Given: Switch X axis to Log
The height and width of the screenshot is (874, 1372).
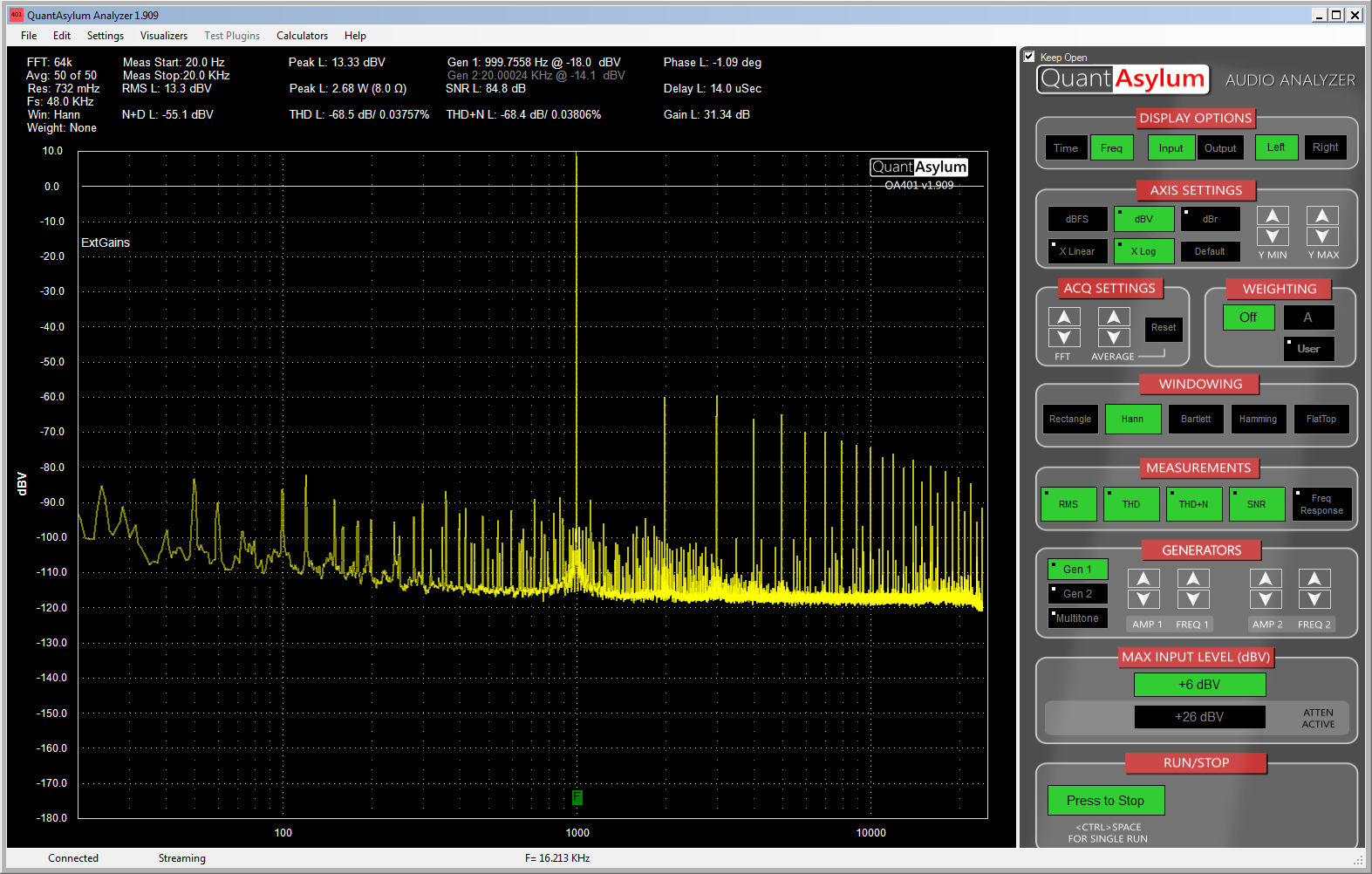Looking at the screenshot, I should [x=1143, y=251].
